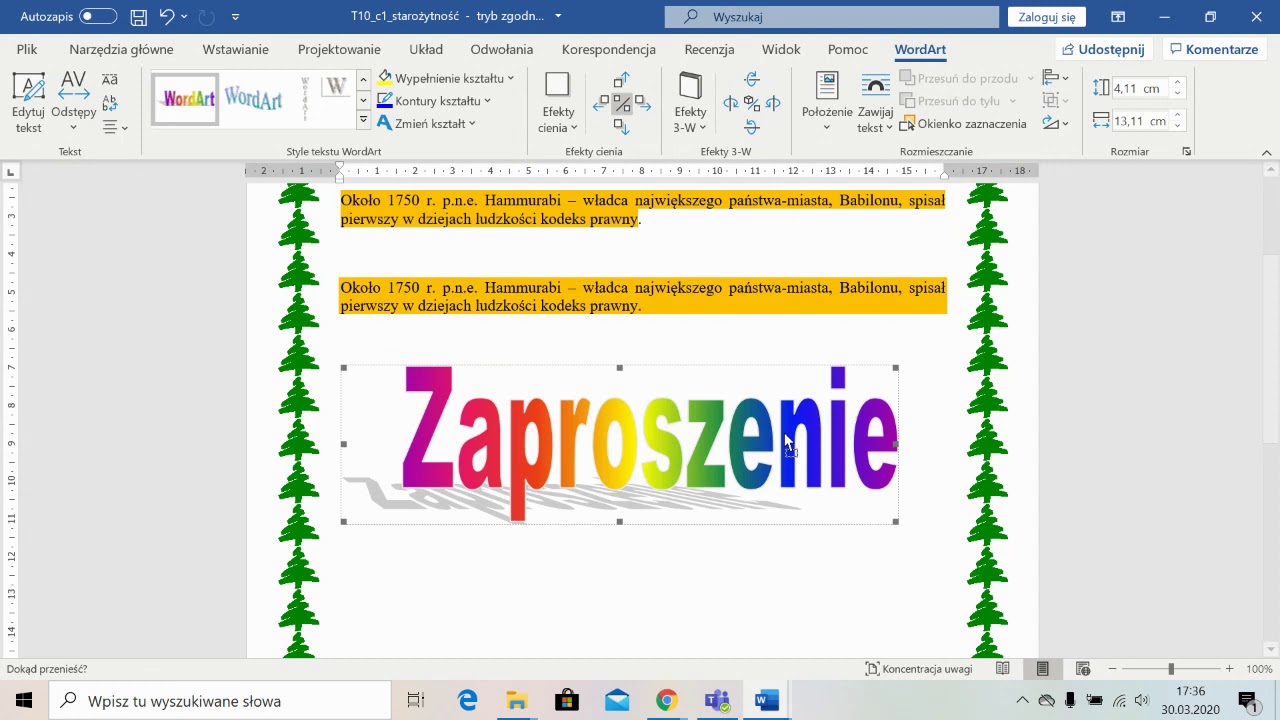Switch to Wstawianie tab

coord(235,49)
